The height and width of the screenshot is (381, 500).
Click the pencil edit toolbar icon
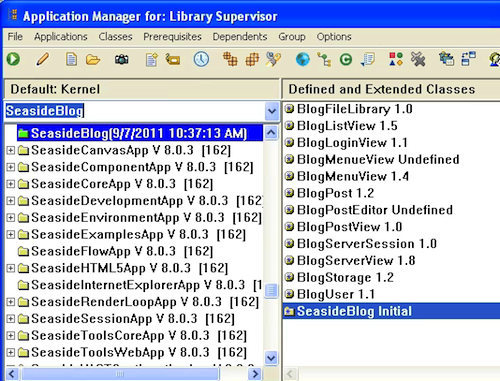[42, 60]
